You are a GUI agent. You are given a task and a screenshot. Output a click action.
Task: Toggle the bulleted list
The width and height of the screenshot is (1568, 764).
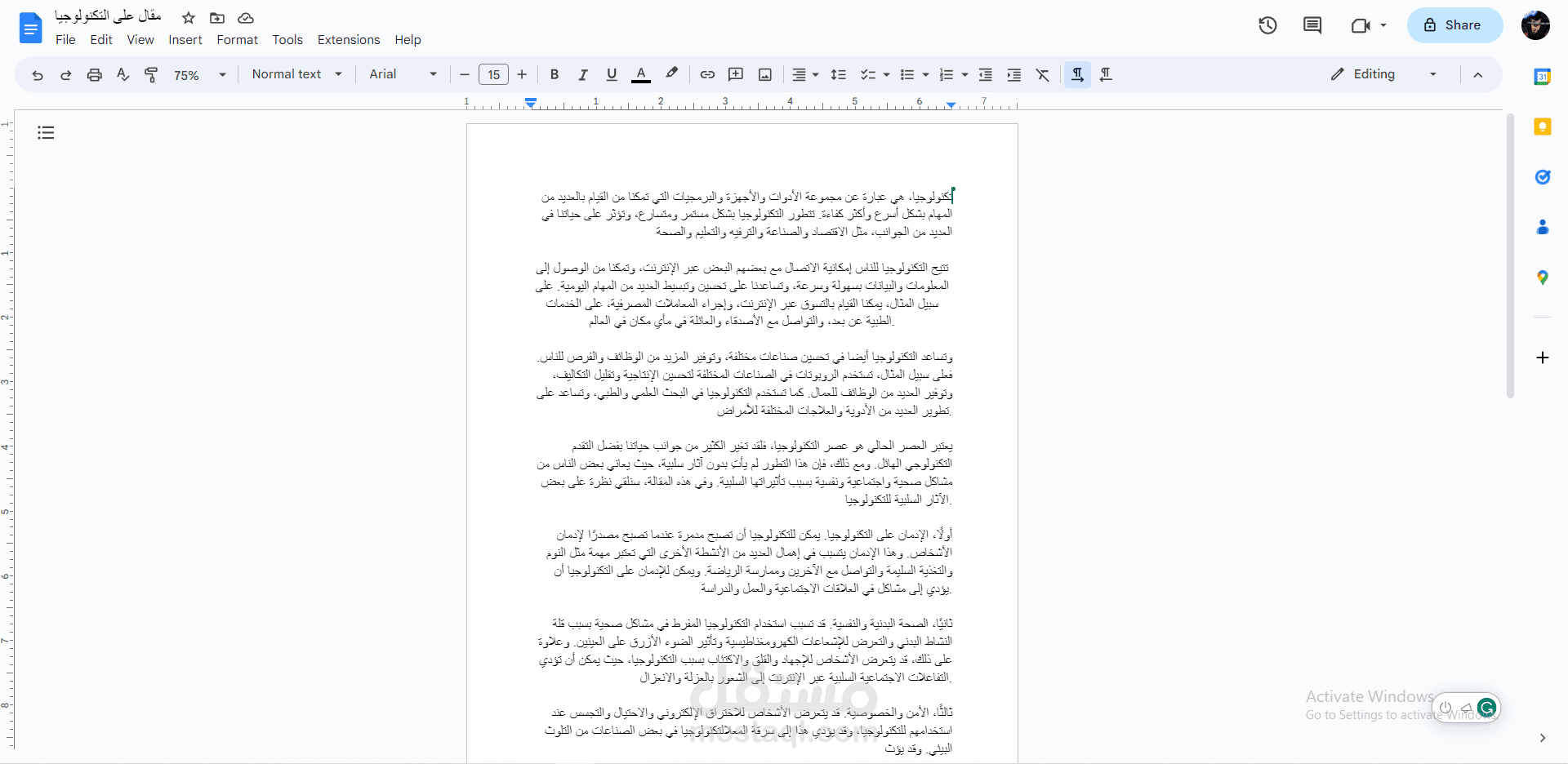[x=906, y=74]
